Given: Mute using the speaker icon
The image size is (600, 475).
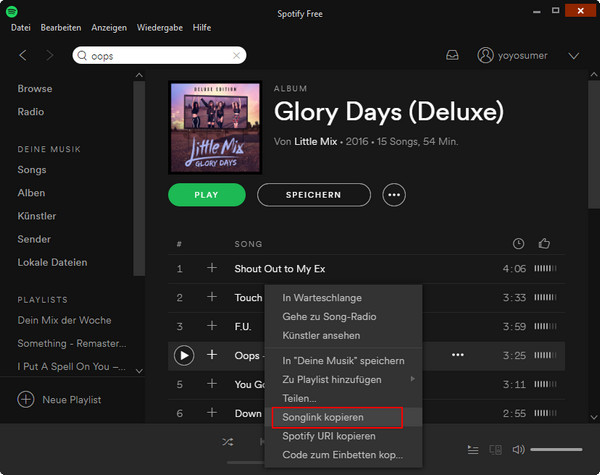Looking at the screenshot, I should pyautogui.click(x=518, y=450).
